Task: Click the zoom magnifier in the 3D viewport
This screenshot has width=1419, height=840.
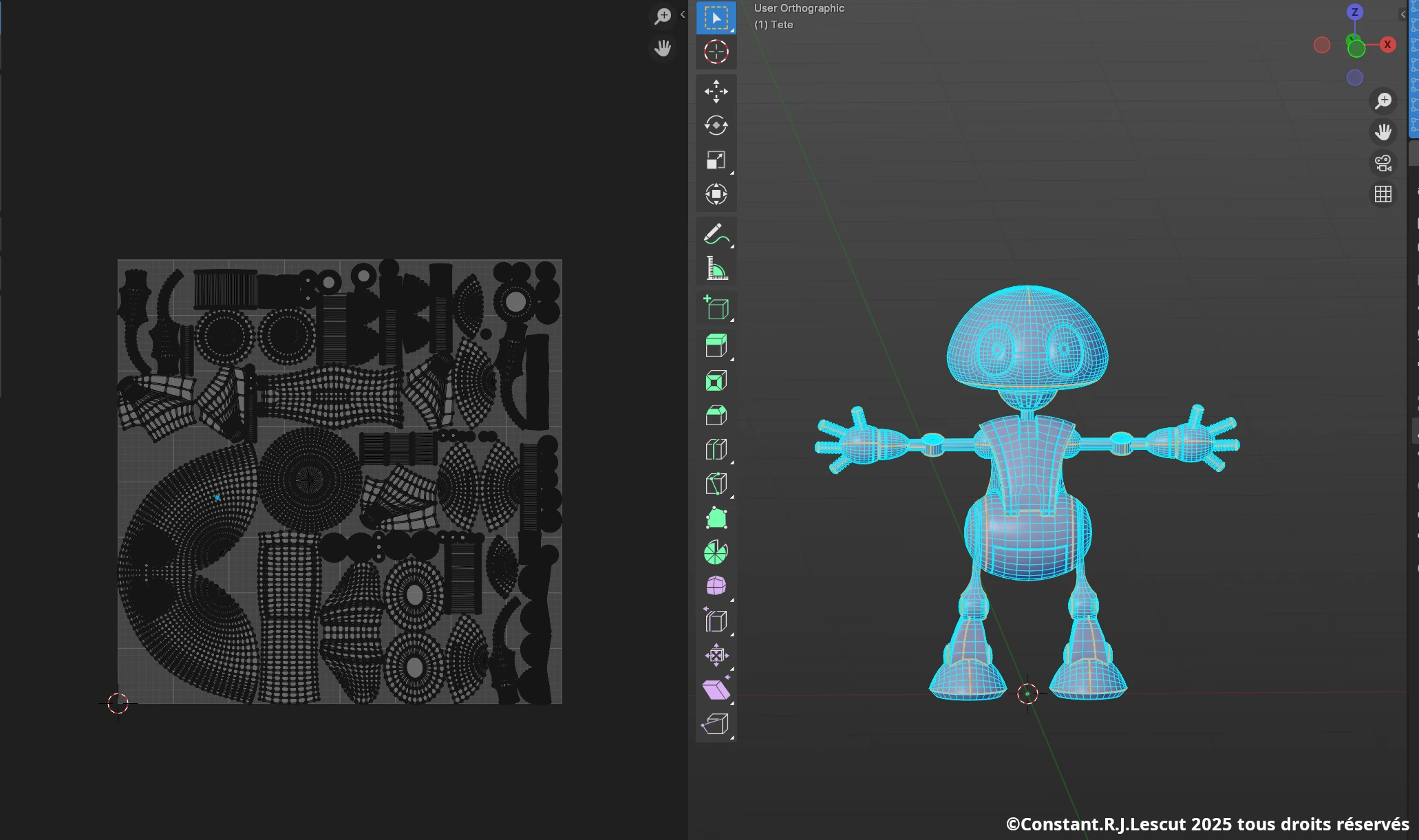Action: click(1384, 100)
